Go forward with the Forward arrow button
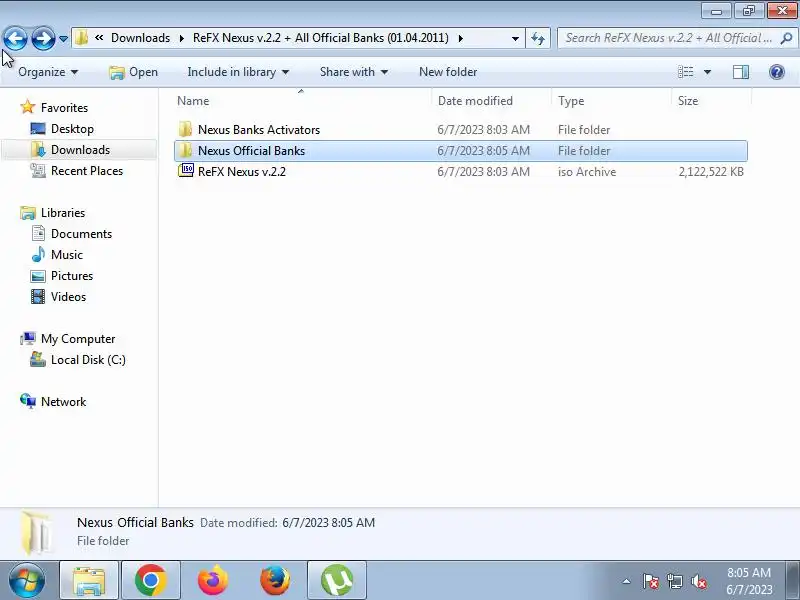 pyautogui.click(x=43, y=38)
